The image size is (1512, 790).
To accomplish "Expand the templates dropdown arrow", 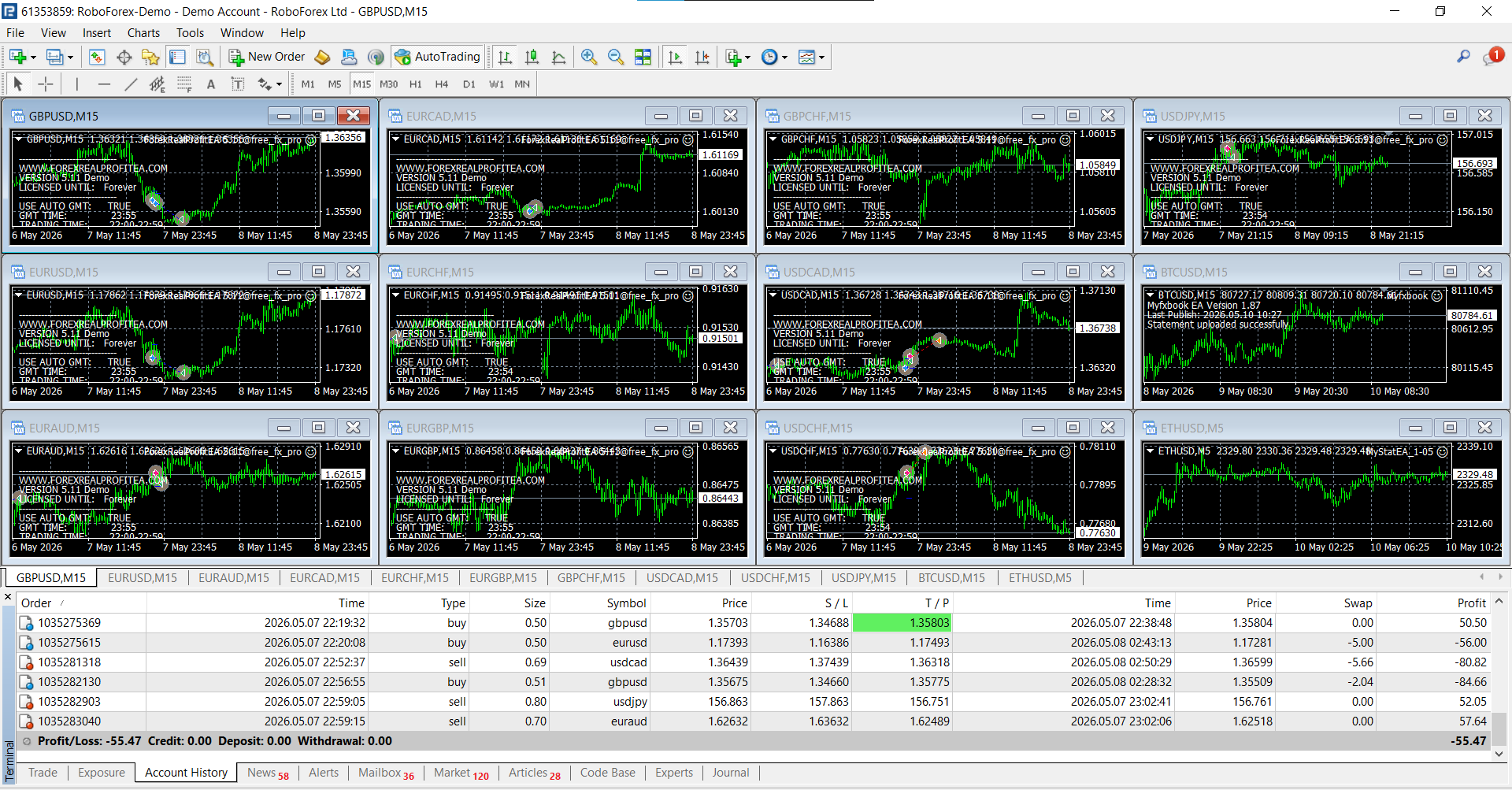I will pyautogui.click(x=821, y=57).
